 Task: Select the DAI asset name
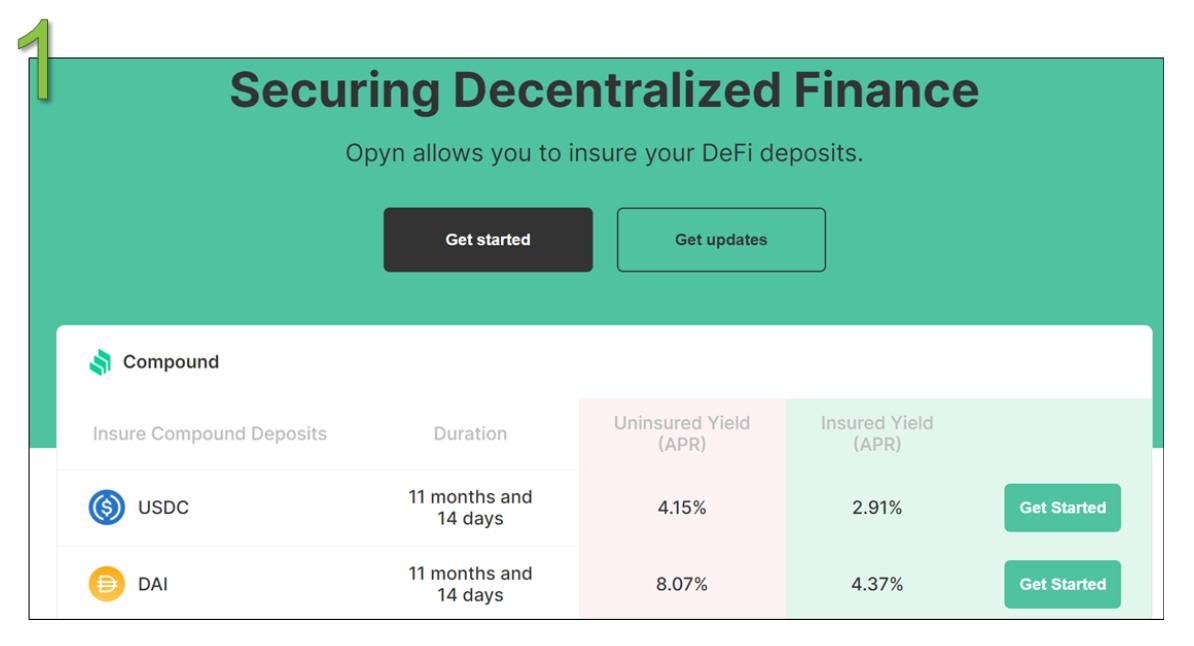(x=153, y=585)
